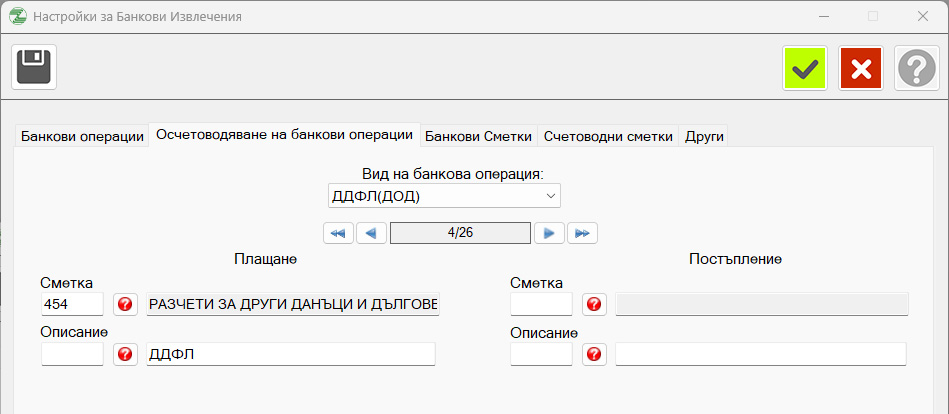The image size is (949, 414).
Task: Click the floppy disk save icon
Action: 34,67
